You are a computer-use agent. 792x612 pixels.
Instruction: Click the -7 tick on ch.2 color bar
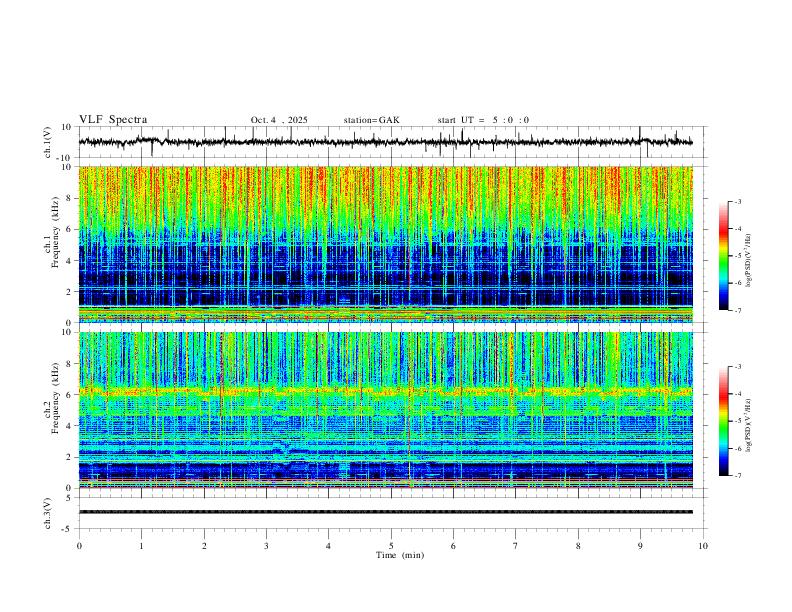737,476
